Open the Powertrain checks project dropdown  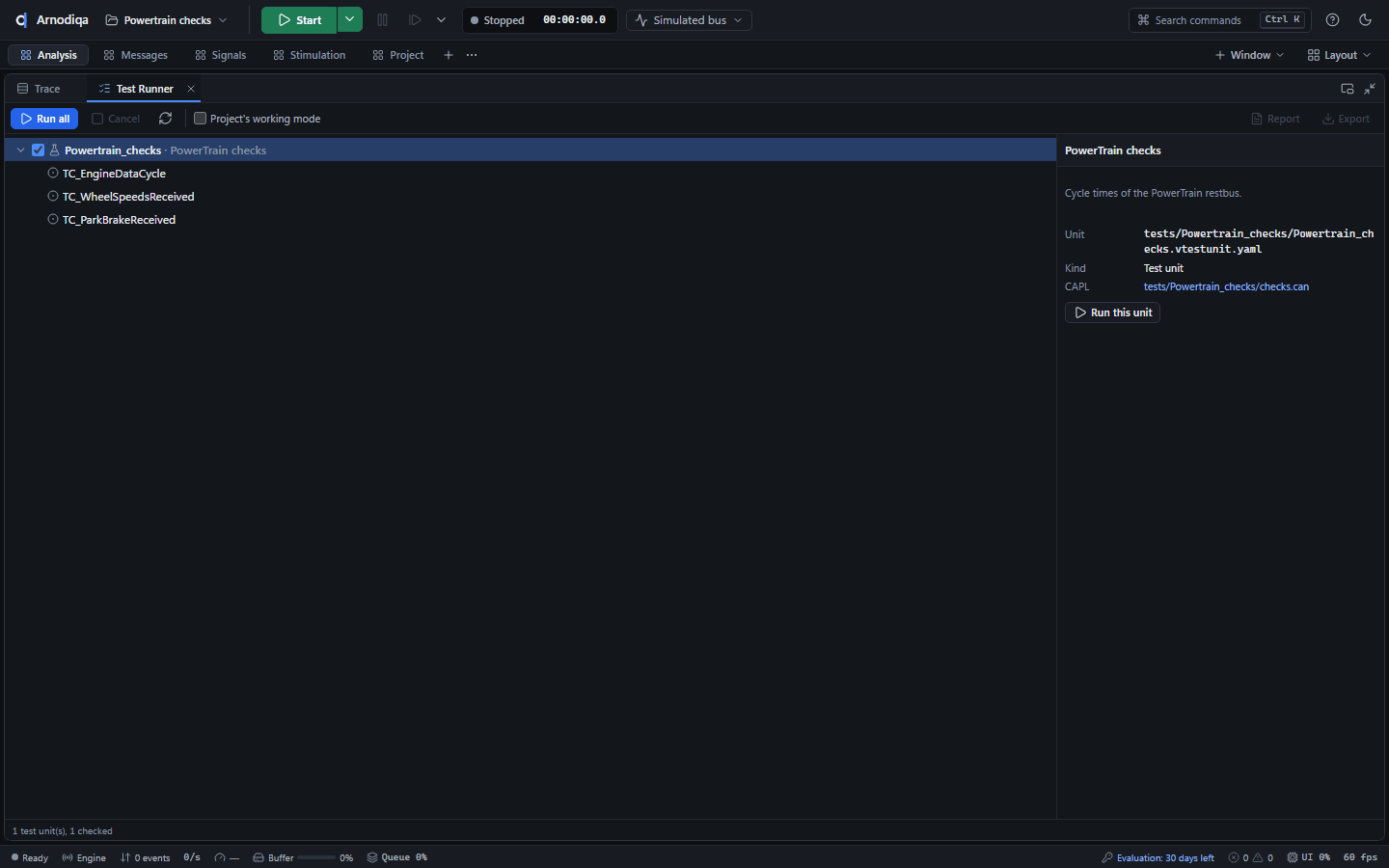167,20
